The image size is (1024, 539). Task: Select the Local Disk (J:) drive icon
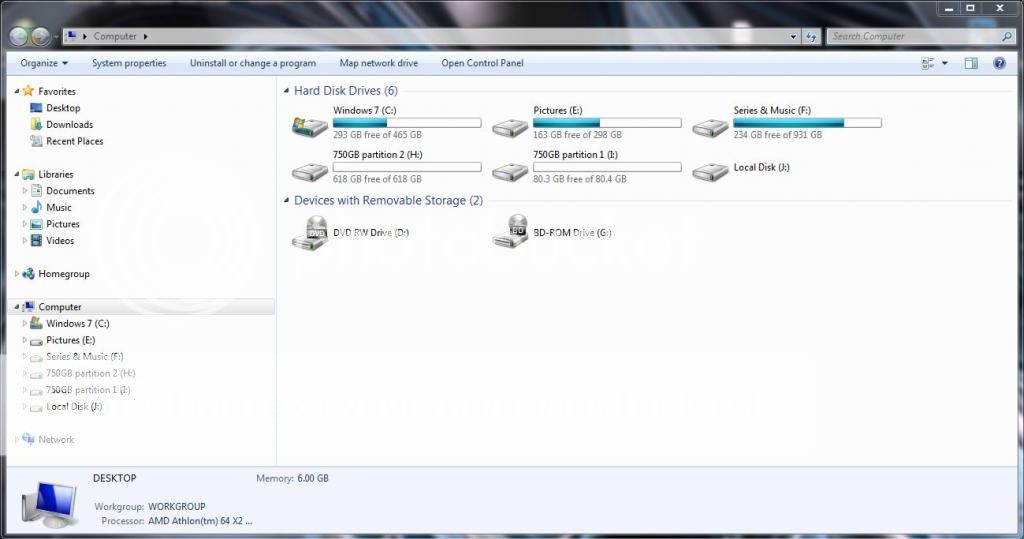point(711,172)
